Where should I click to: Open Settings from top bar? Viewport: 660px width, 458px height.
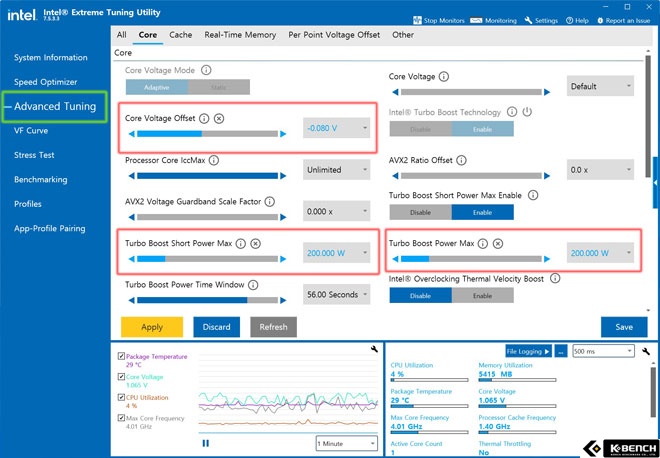(x=541, y=20)
